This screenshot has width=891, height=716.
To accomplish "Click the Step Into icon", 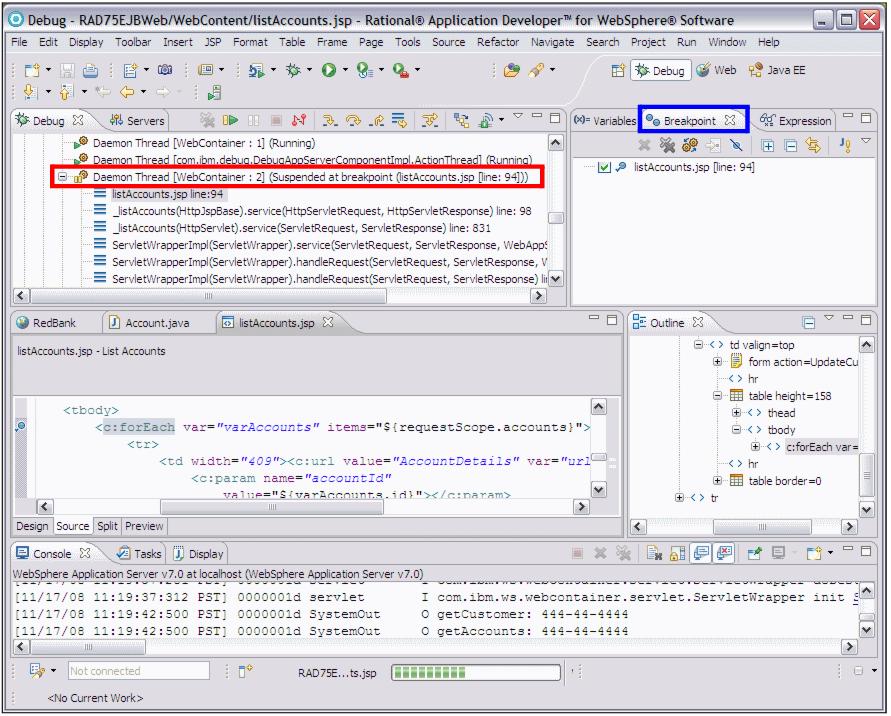I will [x=330, y=120].
